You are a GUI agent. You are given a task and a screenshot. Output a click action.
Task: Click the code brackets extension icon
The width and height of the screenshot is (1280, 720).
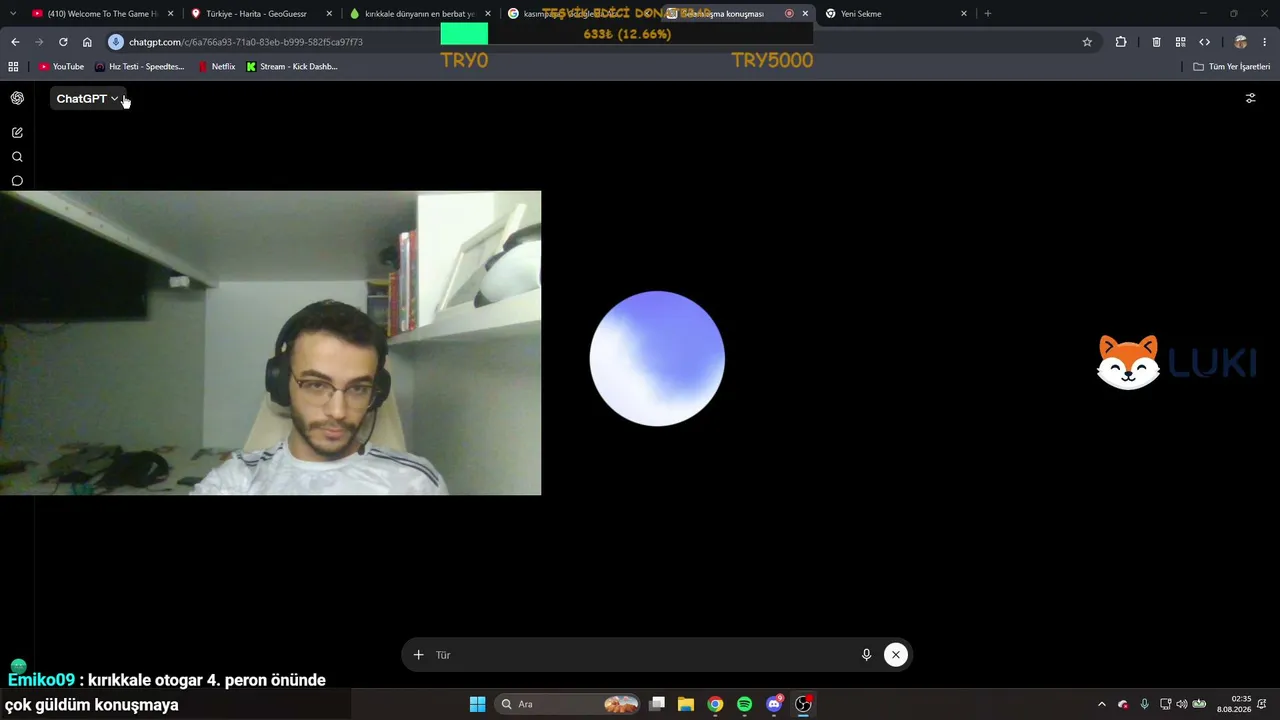pyautogui.click(x=1204, y=42)
